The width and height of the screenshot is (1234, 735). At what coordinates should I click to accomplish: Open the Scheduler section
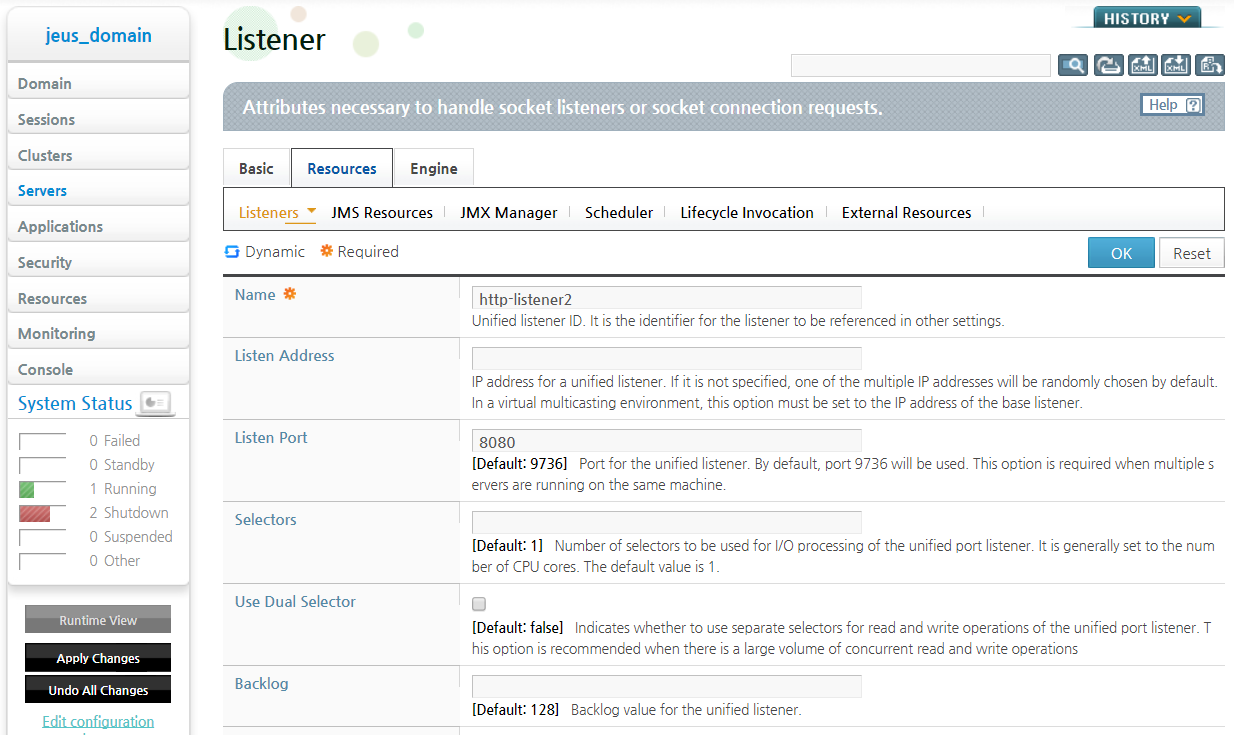click(619, 213)
